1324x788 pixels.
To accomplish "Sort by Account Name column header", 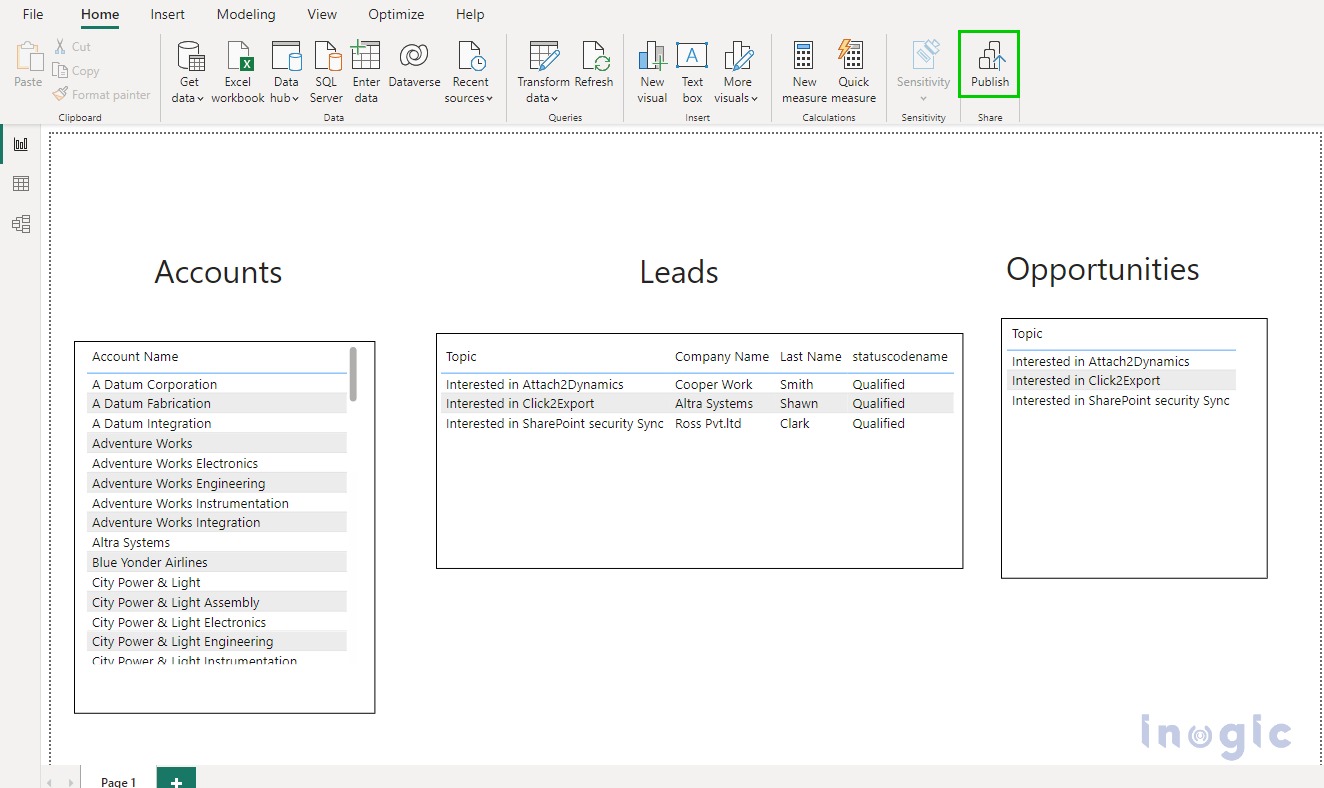I will (135, 357).
